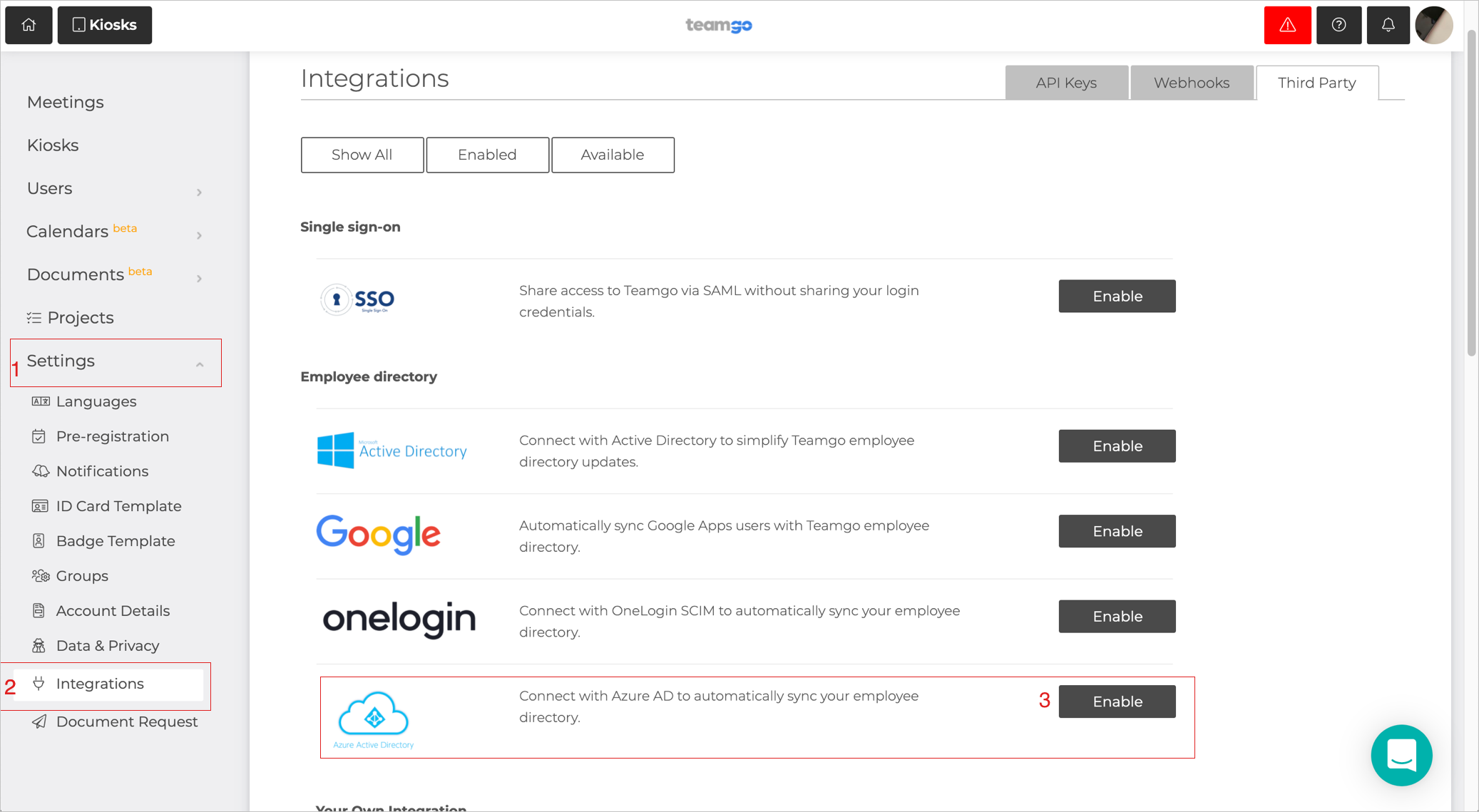The image size is (1479, 812).
Task: Enable the Azure Active Directory integration
Action: [1117, 701]
